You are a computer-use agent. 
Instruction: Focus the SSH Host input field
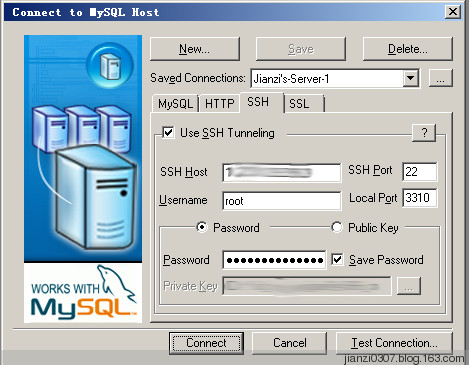point(282,172)
